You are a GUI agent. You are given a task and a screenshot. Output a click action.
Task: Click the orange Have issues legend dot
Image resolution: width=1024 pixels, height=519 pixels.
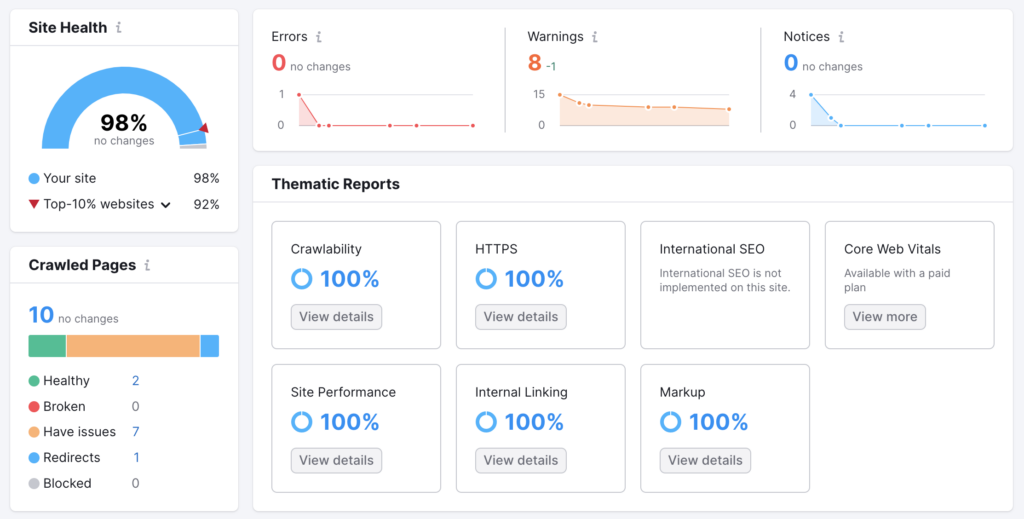pos(34,432)
